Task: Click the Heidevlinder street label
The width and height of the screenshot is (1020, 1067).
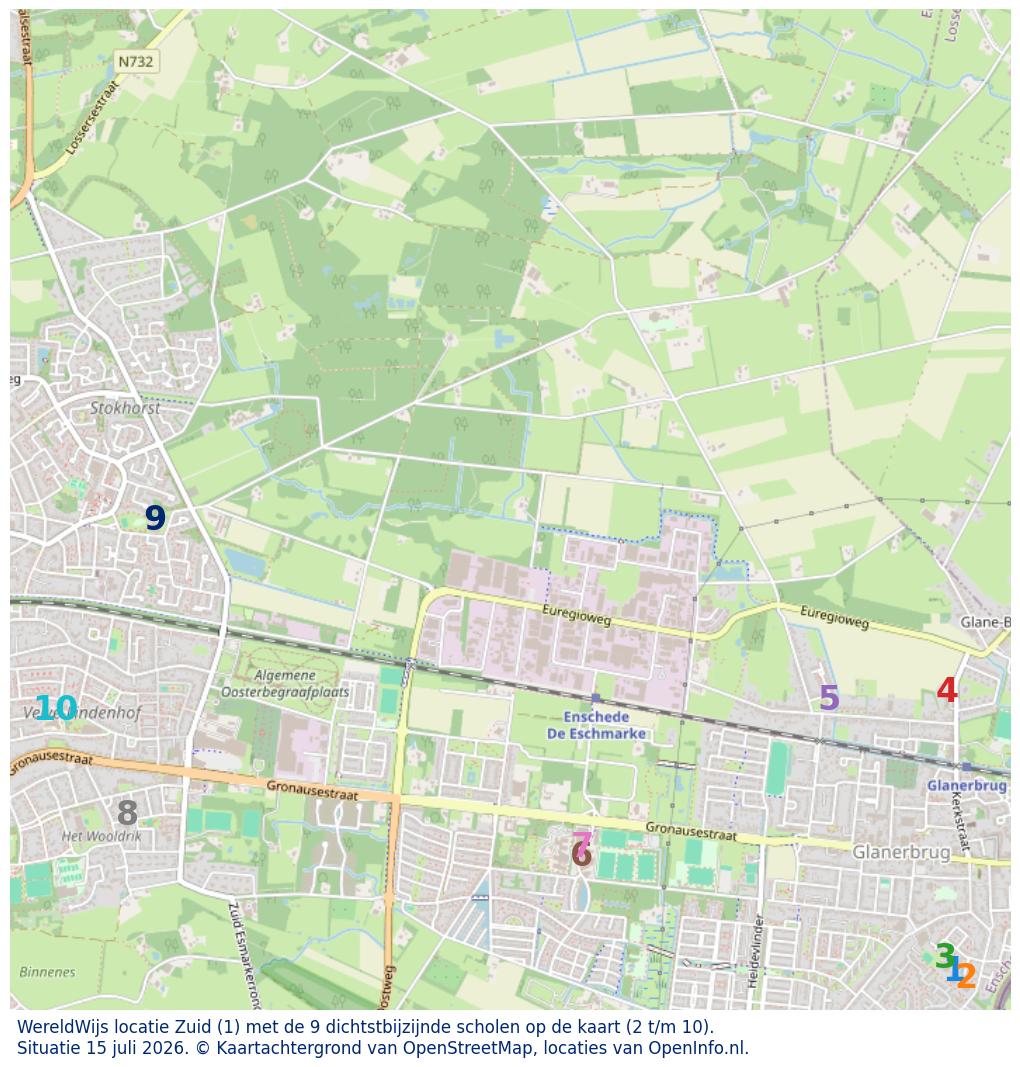Action: (755, 951)
